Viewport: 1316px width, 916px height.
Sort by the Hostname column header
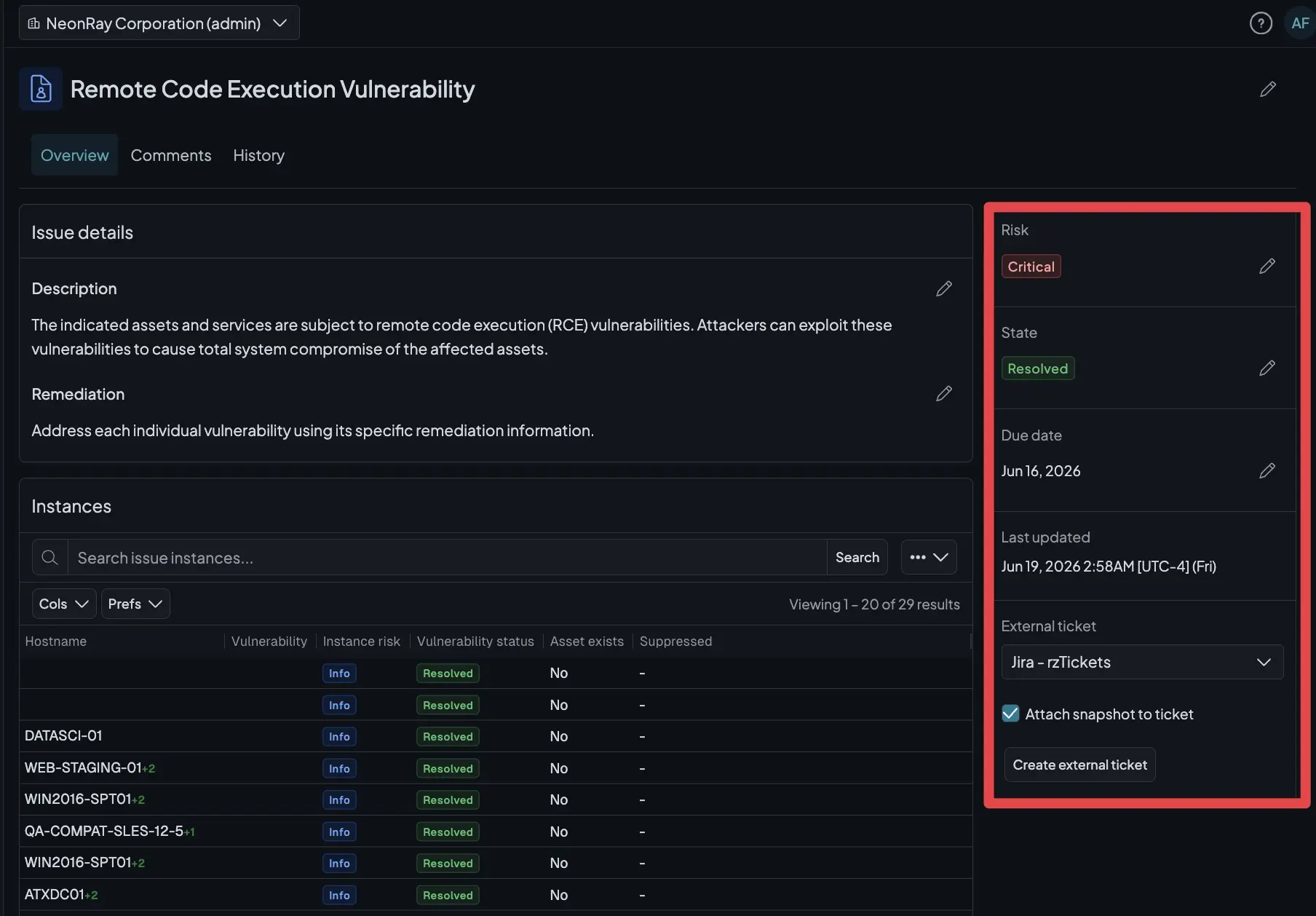click(x=55, y=641)
